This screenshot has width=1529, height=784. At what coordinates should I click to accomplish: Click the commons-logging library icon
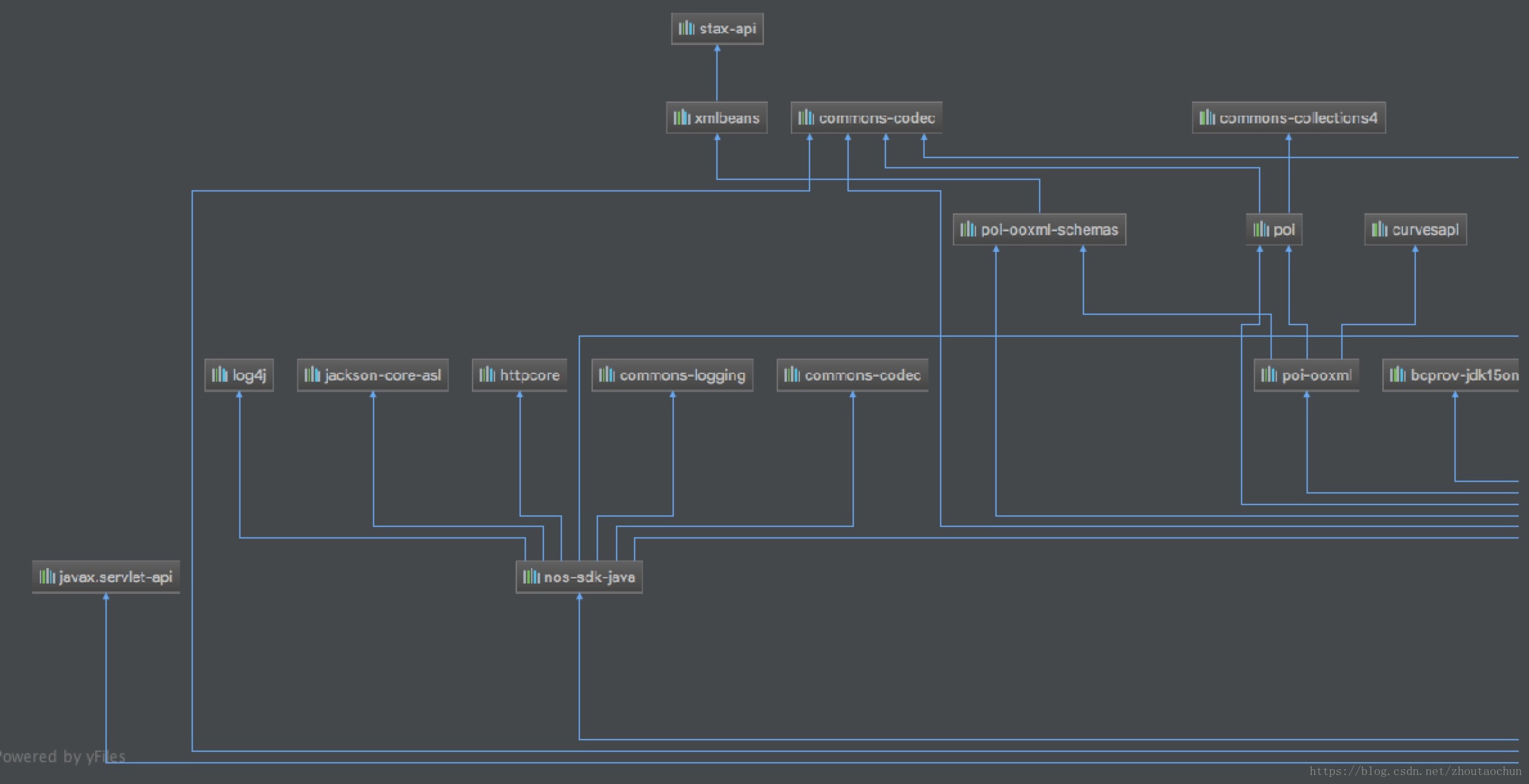coord(607,375)
